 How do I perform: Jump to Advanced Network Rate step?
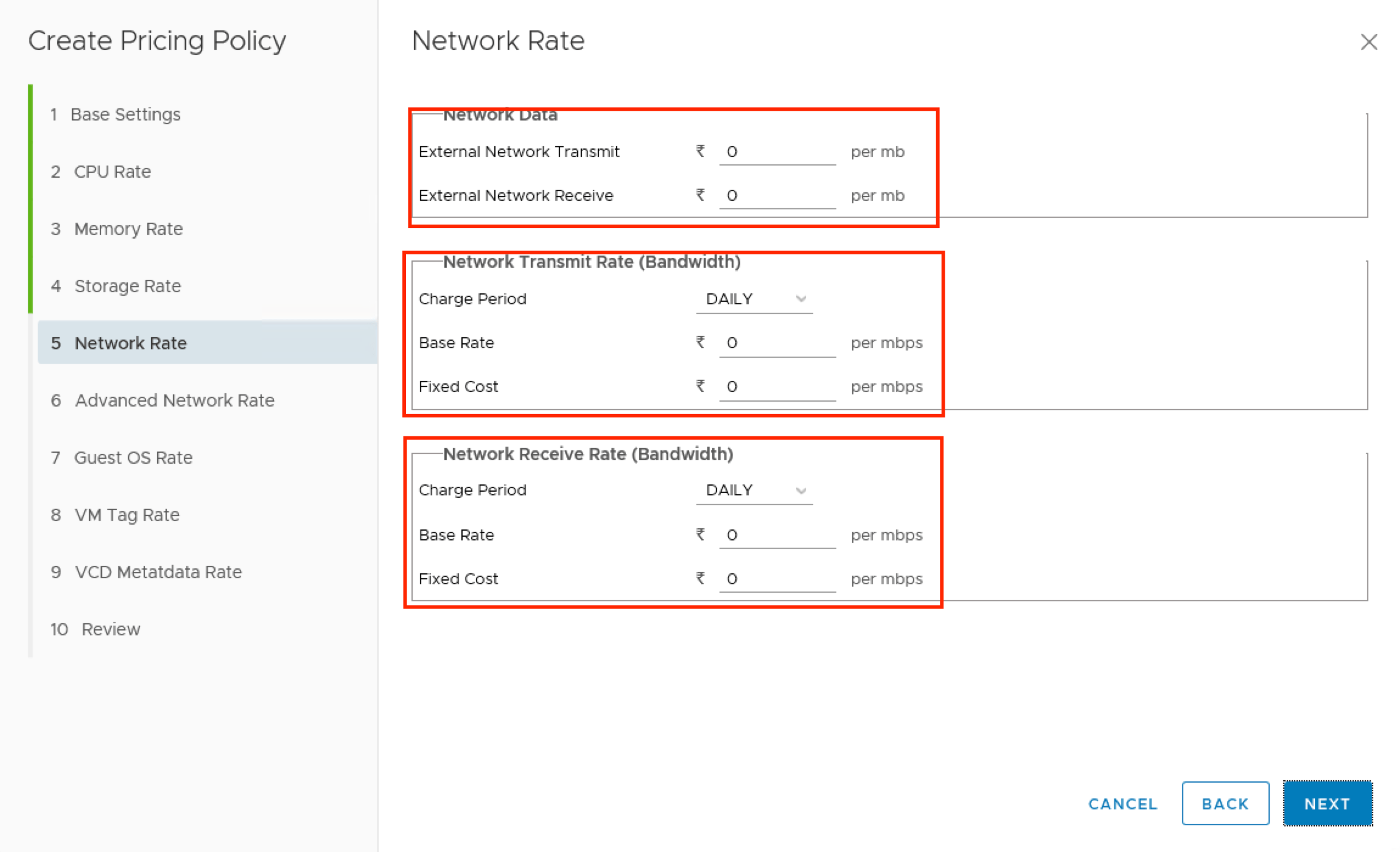tap(174, 400)
